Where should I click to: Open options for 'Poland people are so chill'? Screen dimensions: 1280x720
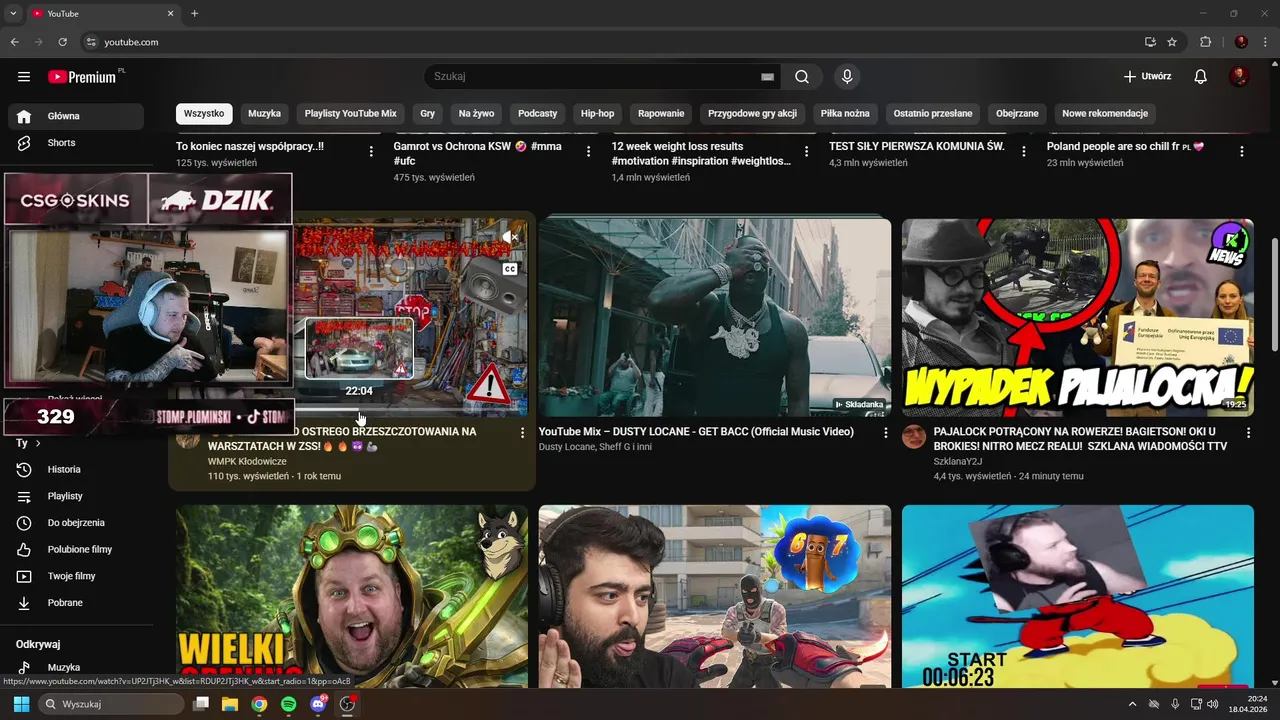(1242, 152)
